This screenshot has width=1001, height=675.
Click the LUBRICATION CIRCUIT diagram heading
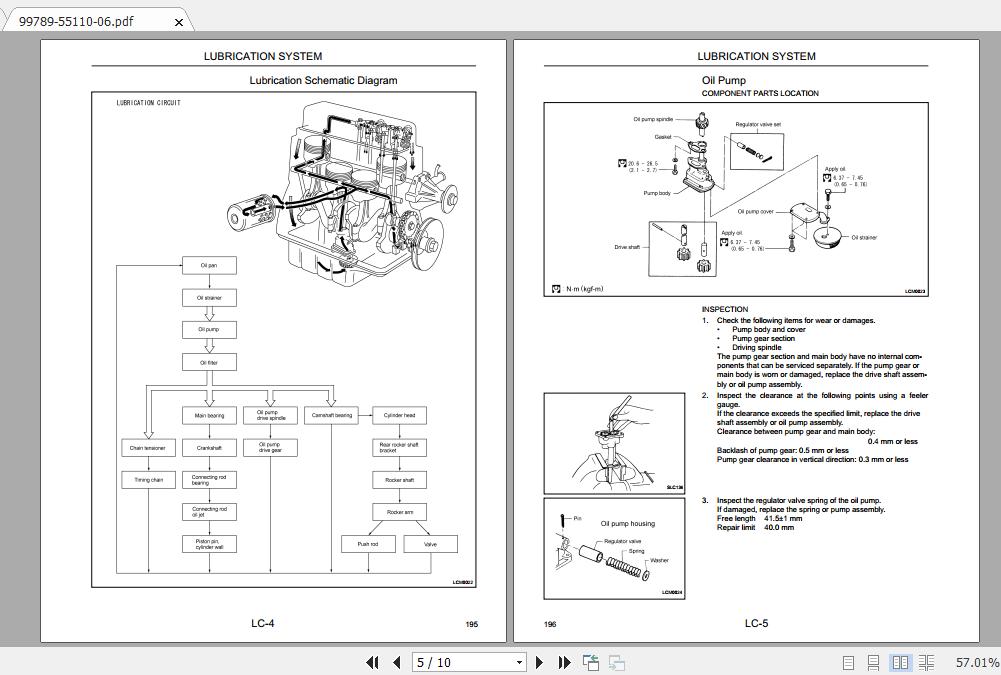tap(148, 102)
